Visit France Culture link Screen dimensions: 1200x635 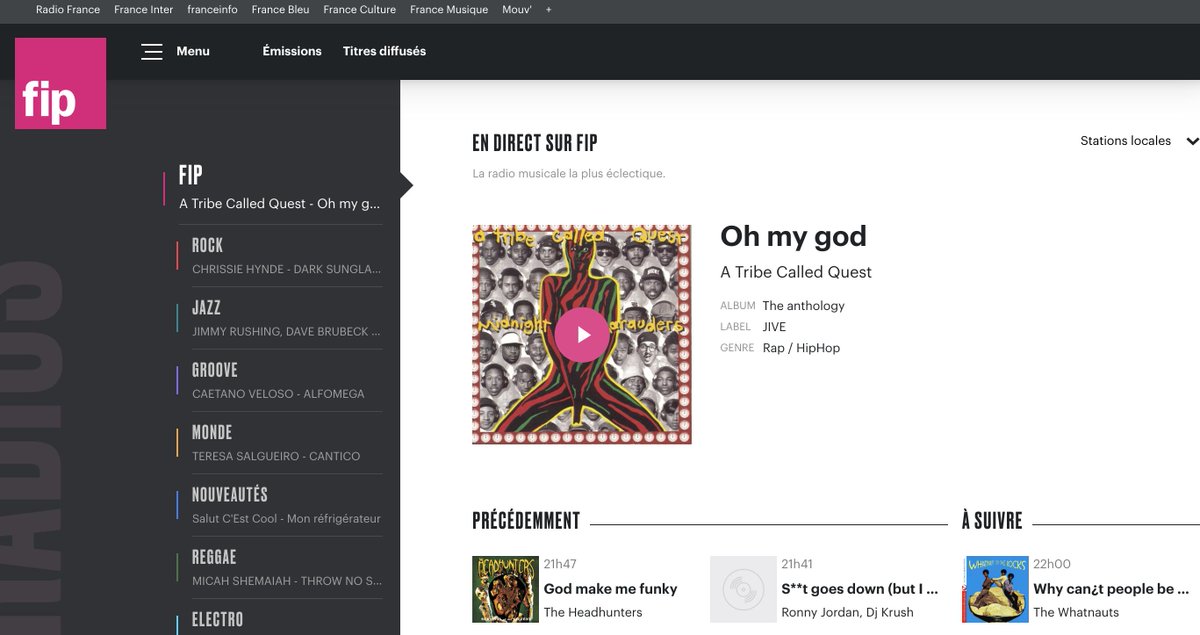click(360, 10)
